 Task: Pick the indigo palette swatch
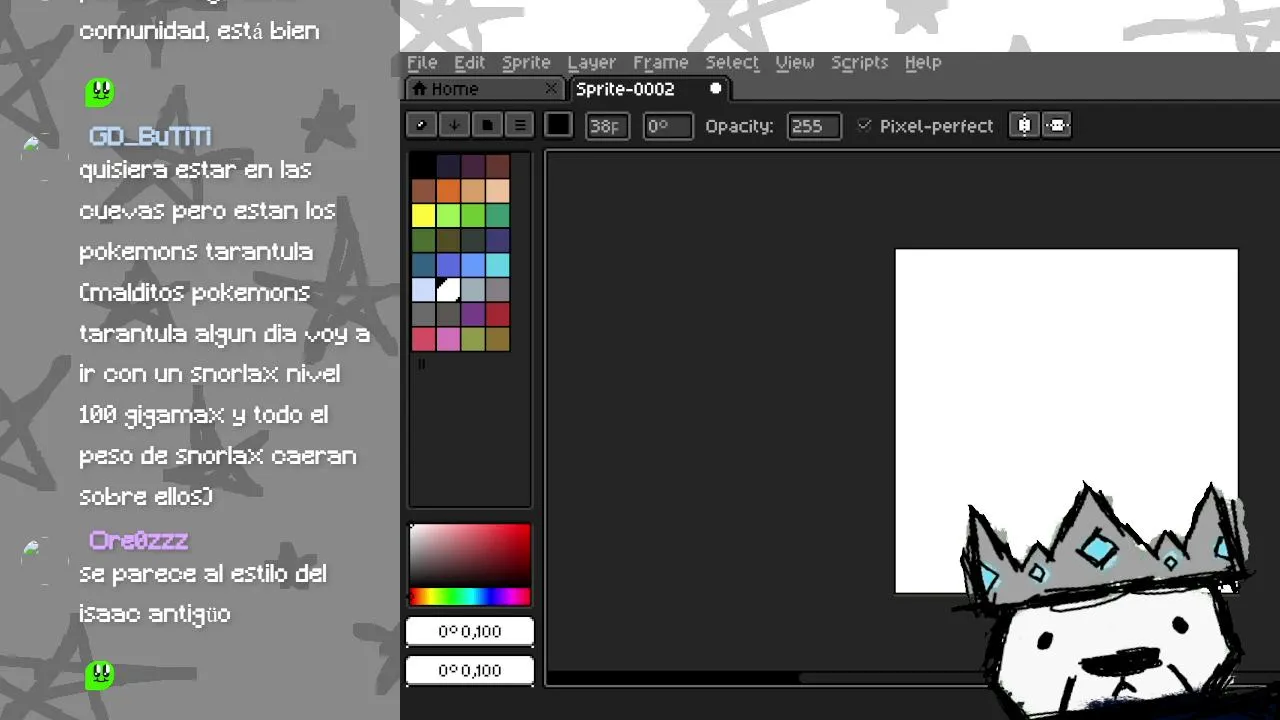click(498, 241)
